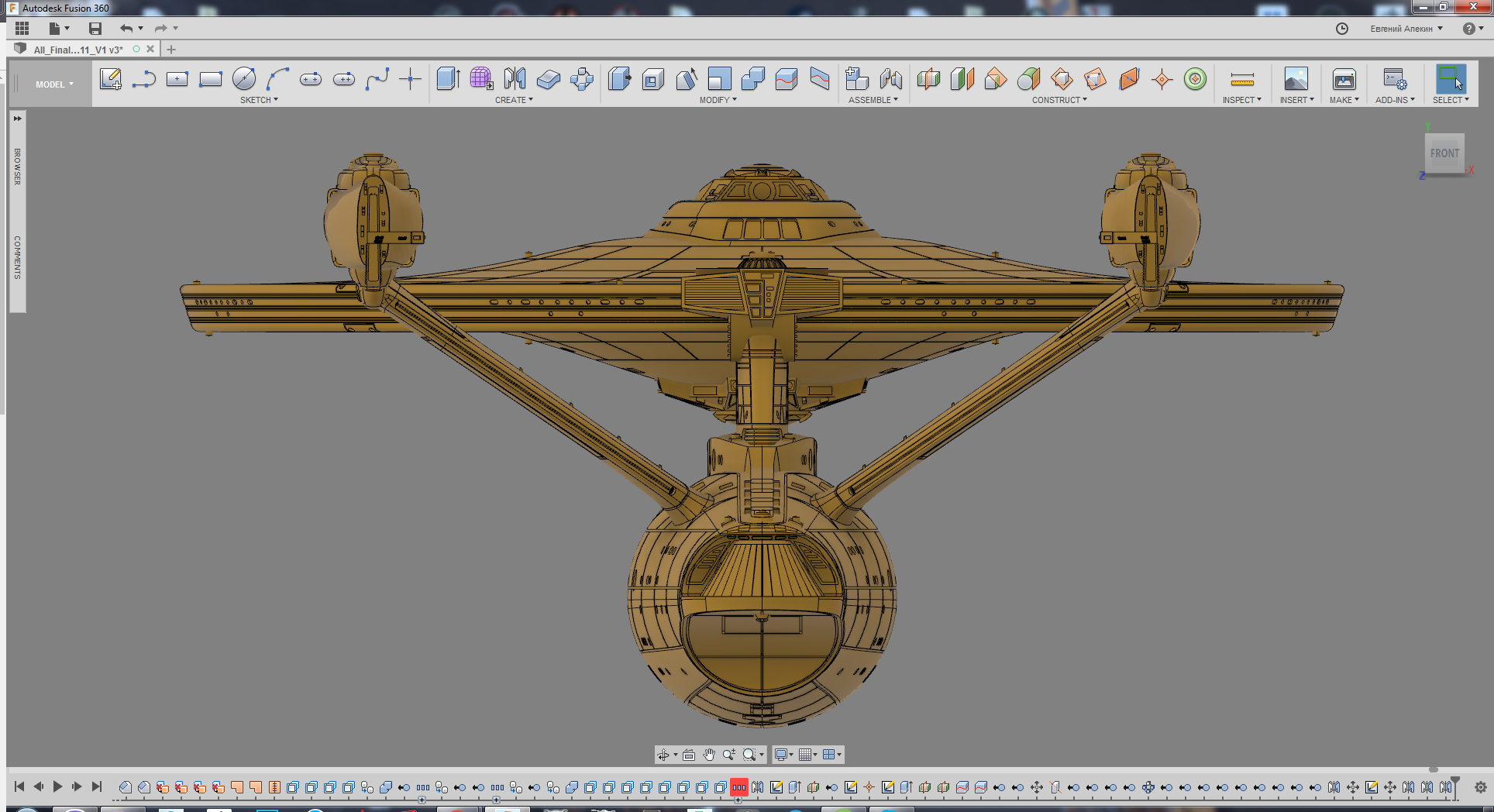Open Scripts and Add-Ins icon

point(1395,78)
